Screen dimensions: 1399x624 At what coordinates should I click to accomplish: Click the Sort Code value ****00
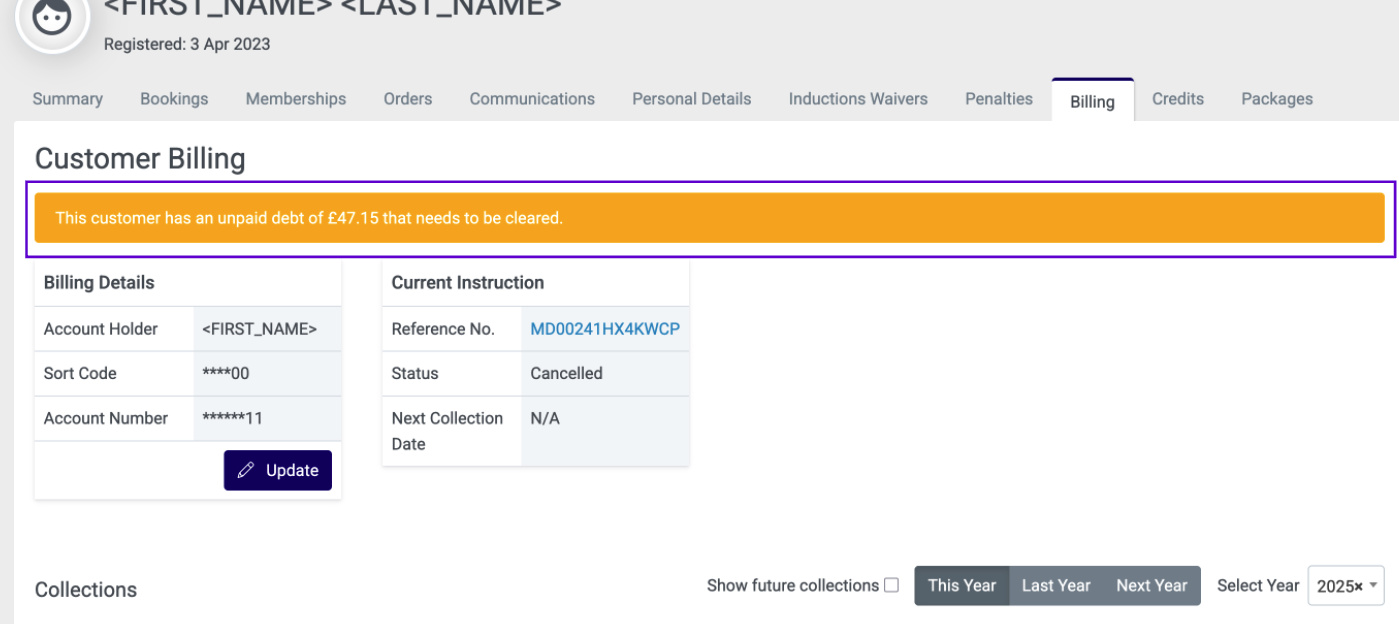226,373
